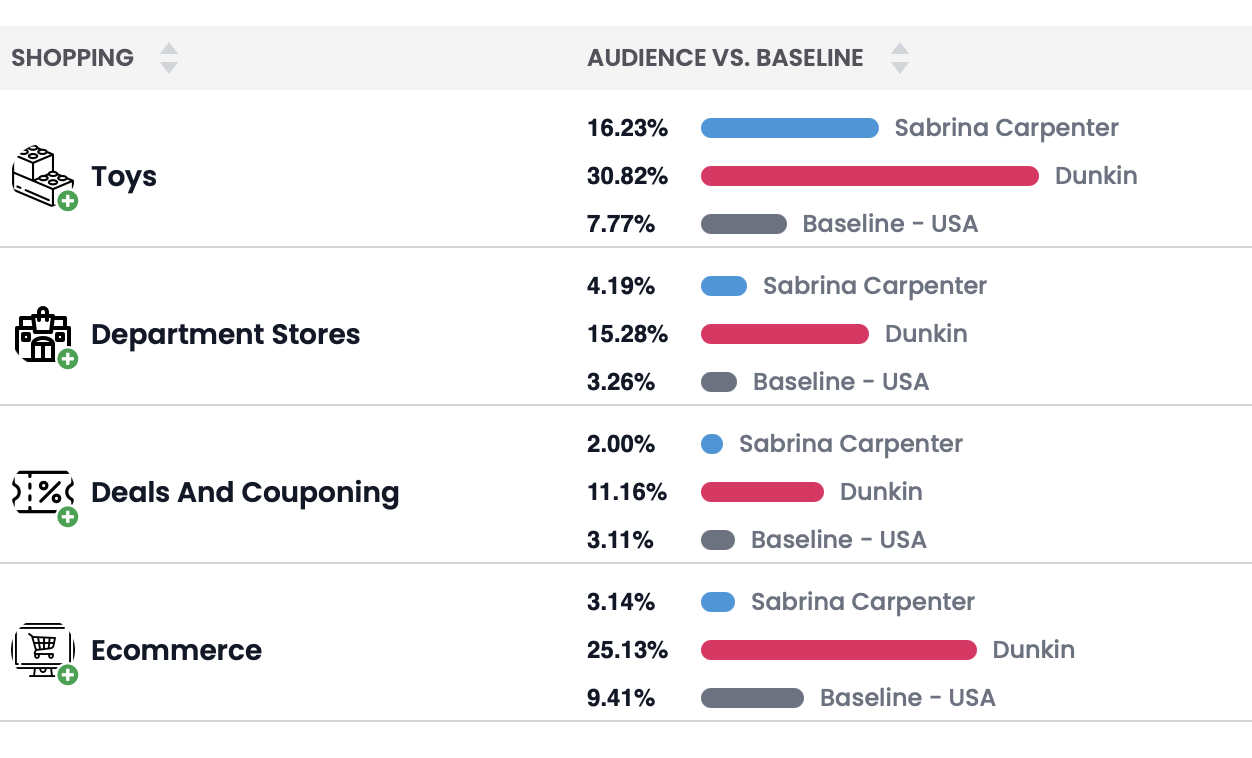Sort the Audience vs. Baseline column
1252x758 pixels.
900,58
